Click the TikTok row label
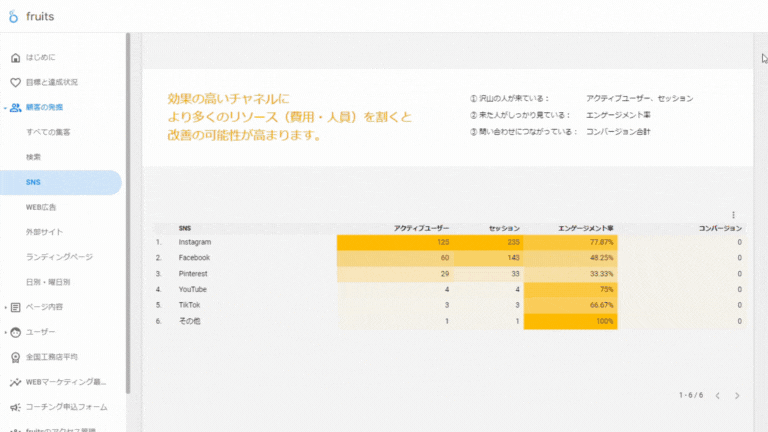The width and height of the screenshot is (768, 432). pos(189,305)
